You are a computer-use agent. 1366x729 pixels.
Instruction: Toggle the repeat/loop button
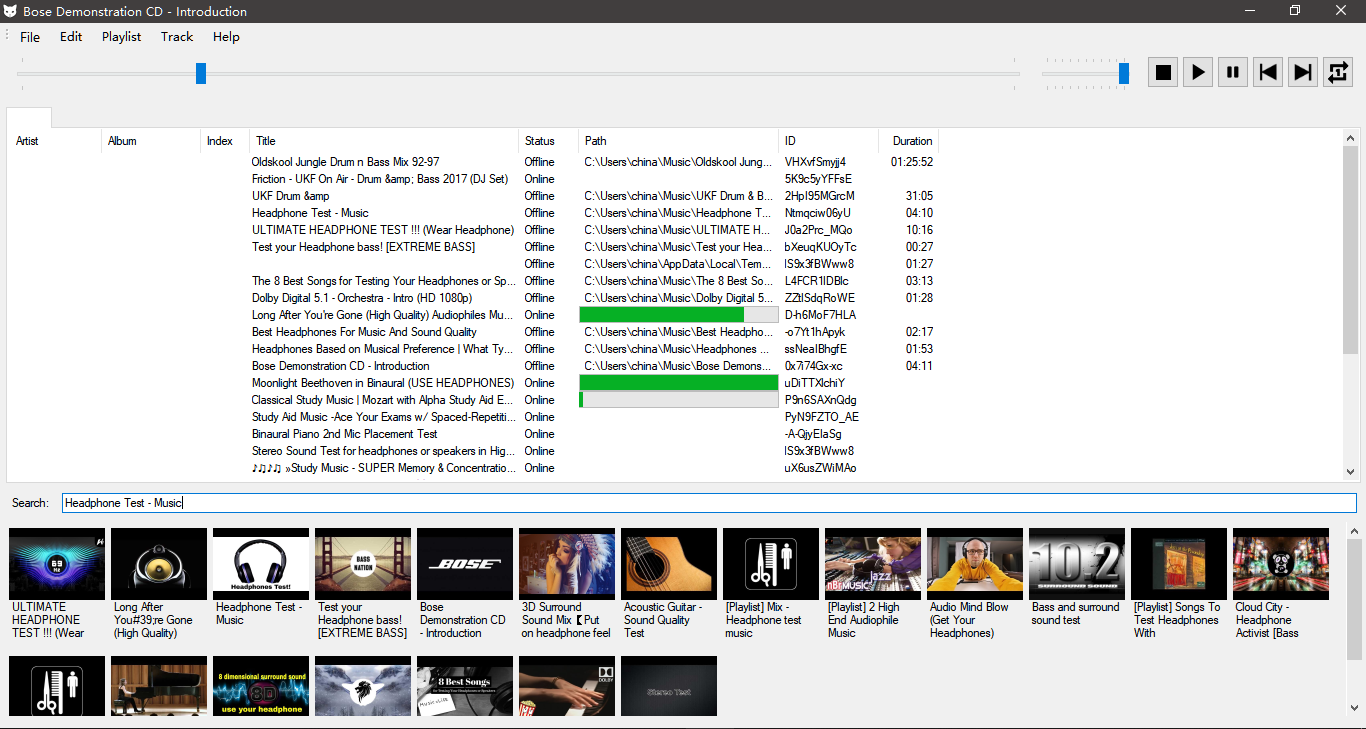(x=1337, y=72)
